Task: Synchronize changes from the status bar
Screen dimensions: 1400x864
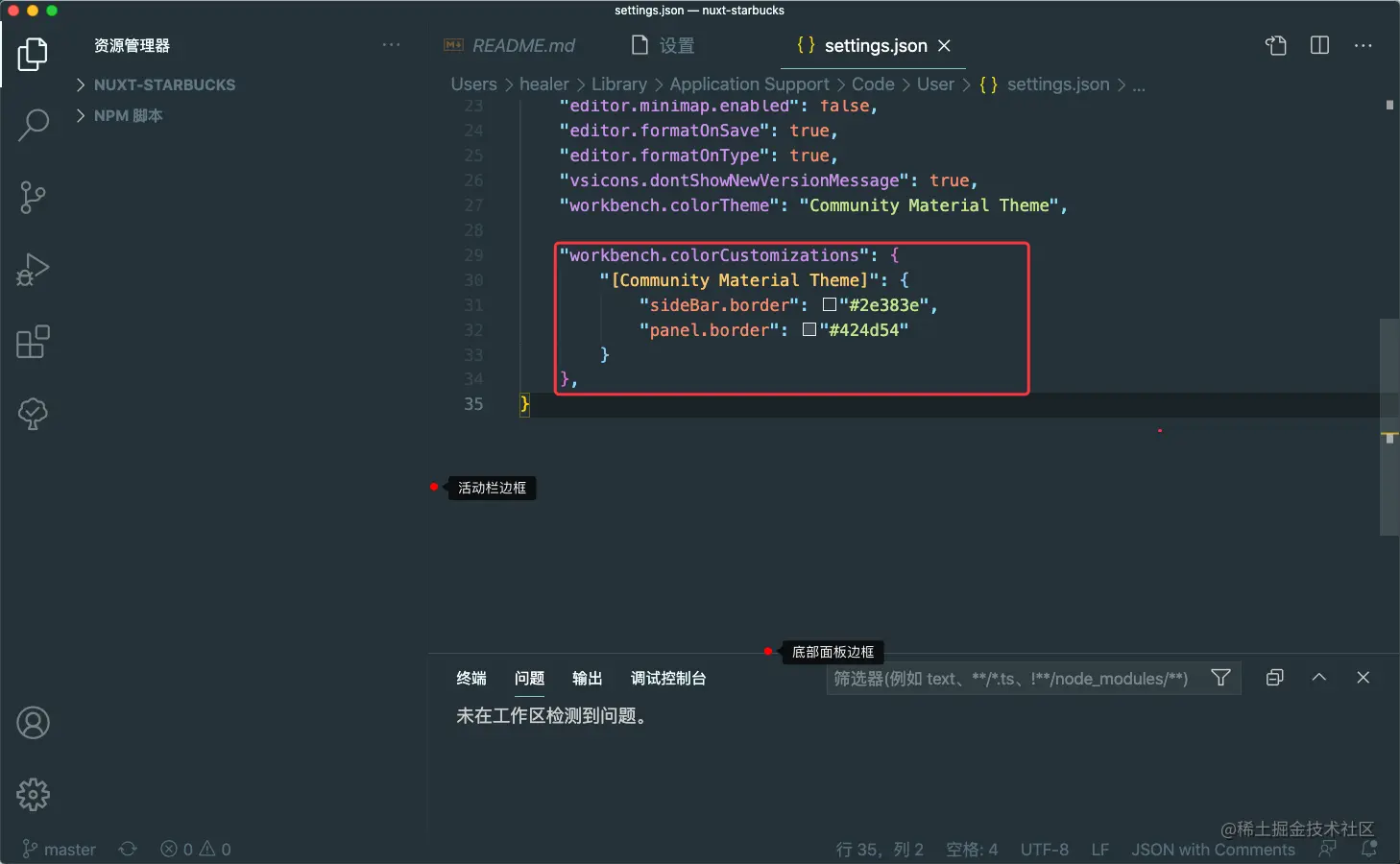Action: coord(128,850)
